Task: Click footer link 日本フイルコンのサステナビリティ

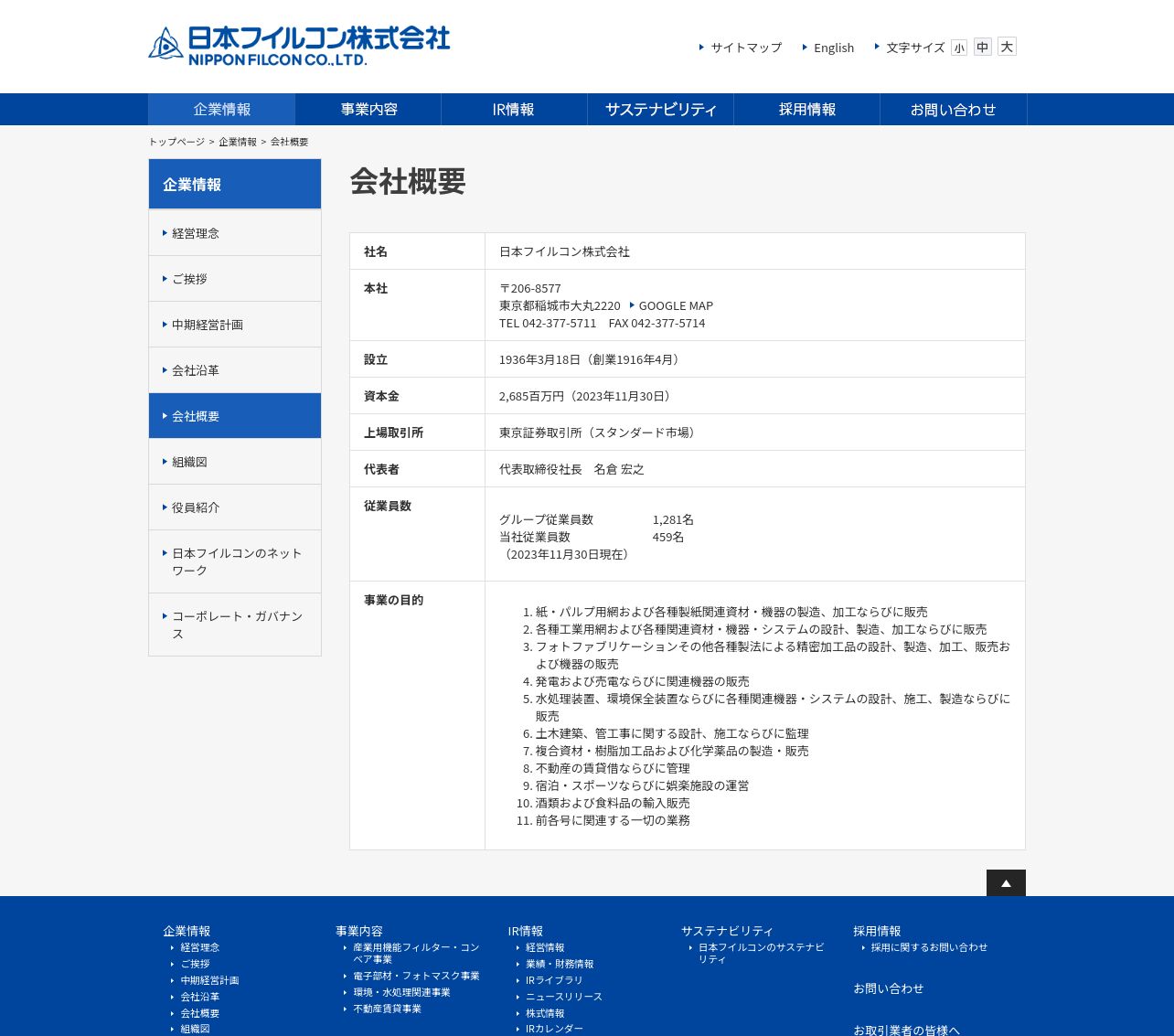Action: [x=762, y=953]
